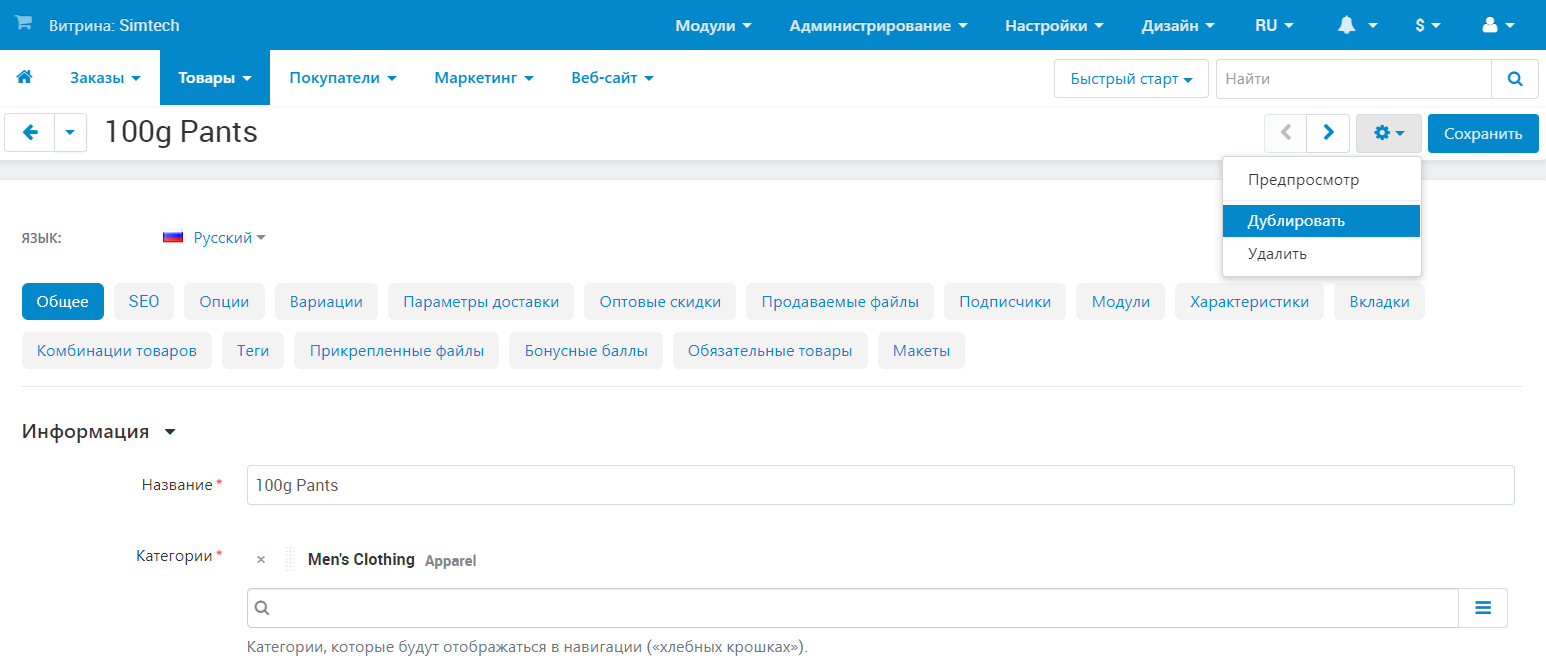Go to next product with right chevron

tap(1328, 133)
